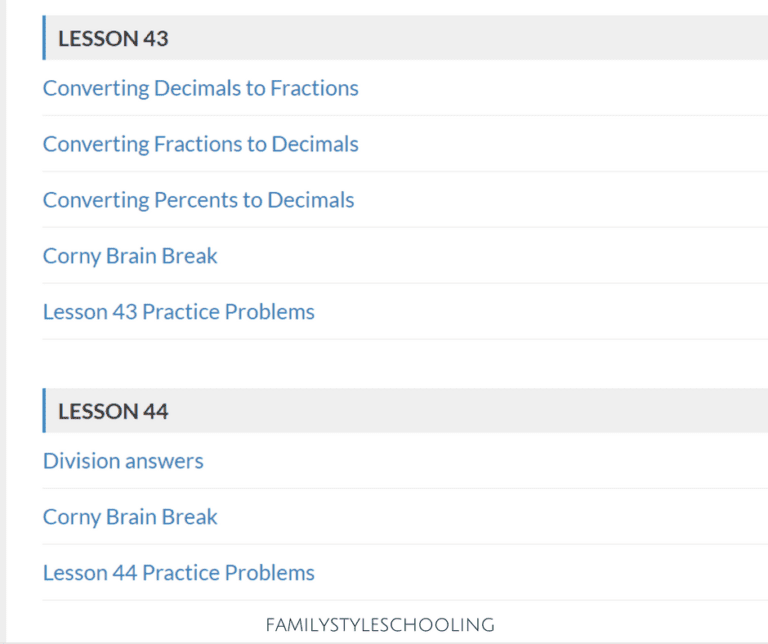Click the LESSON 44 section header
Screen dimensions: 768x644
click(113, 411)
